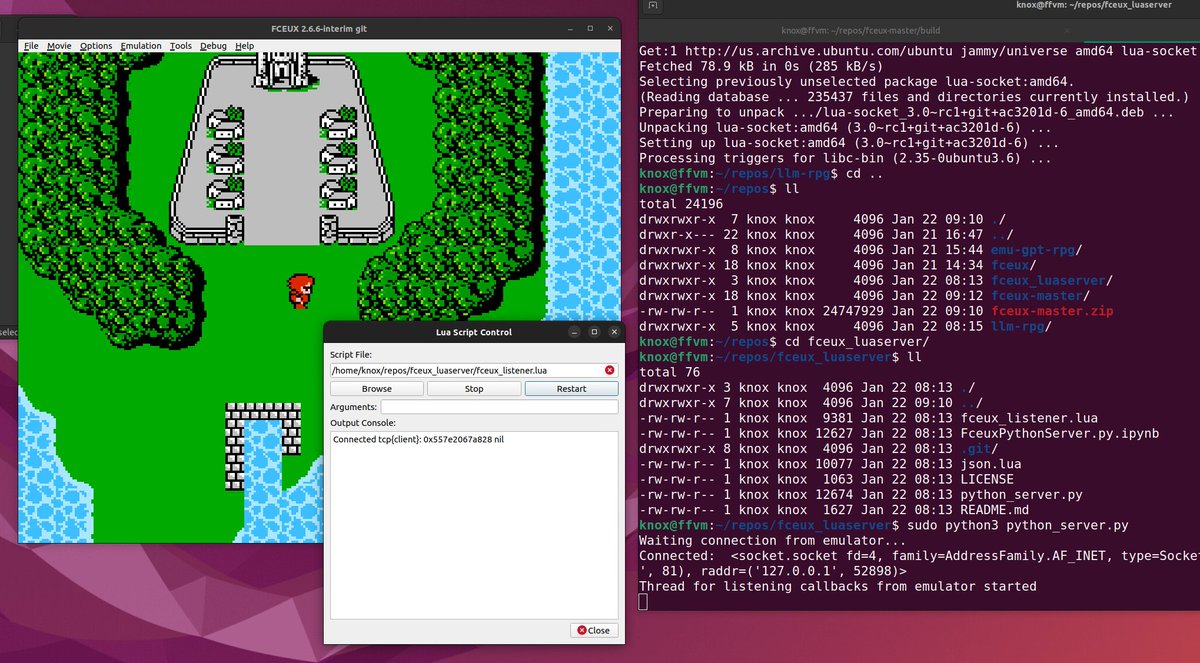Stop the running Lua script

473,388
